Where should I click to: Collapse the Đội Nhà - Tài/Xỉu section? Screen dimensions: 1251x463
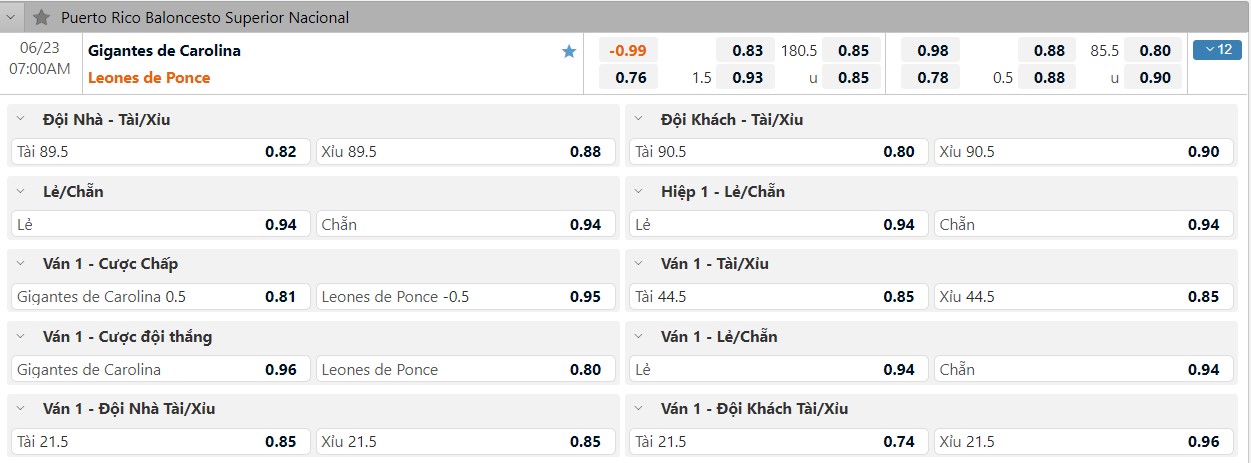pos(20,119)
